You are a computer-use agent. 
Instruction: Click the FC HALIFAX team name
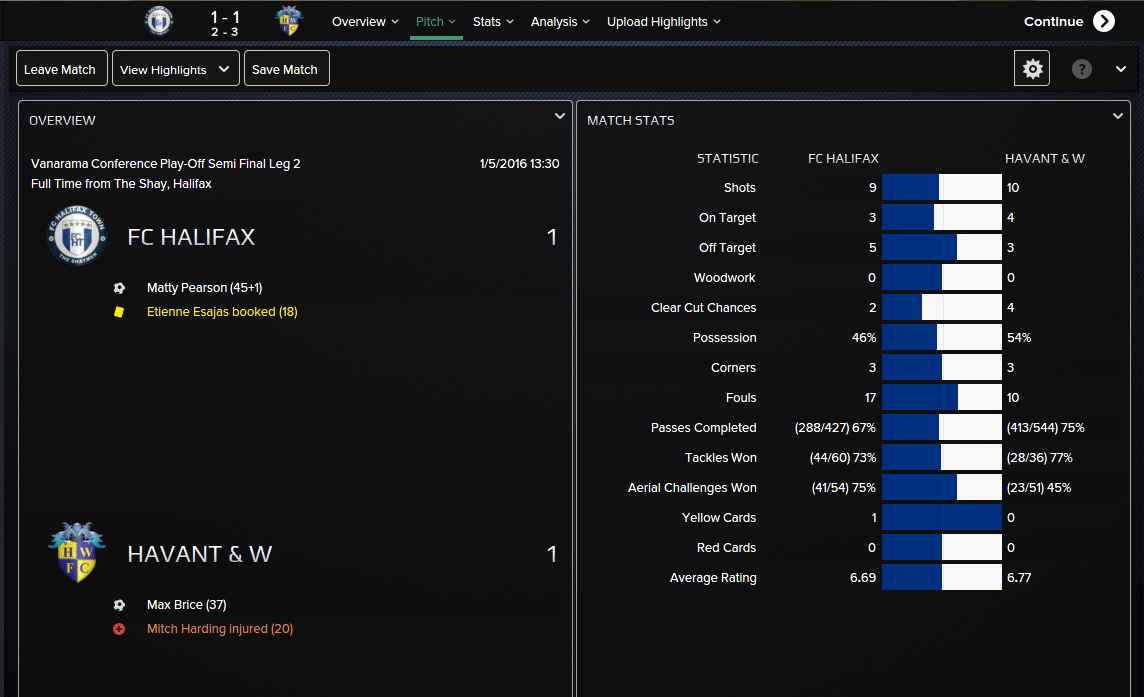(191, 237)
